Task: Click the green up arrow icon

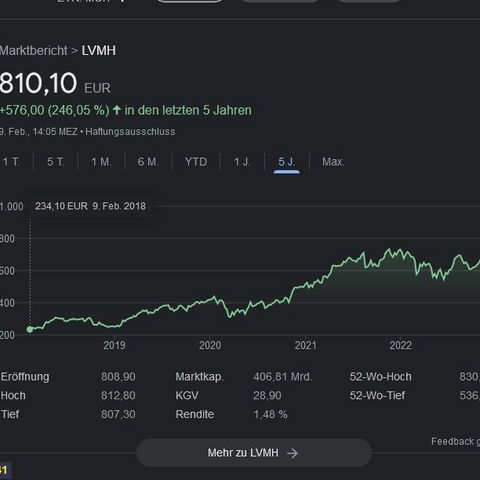Action: [x=116, y=110]
